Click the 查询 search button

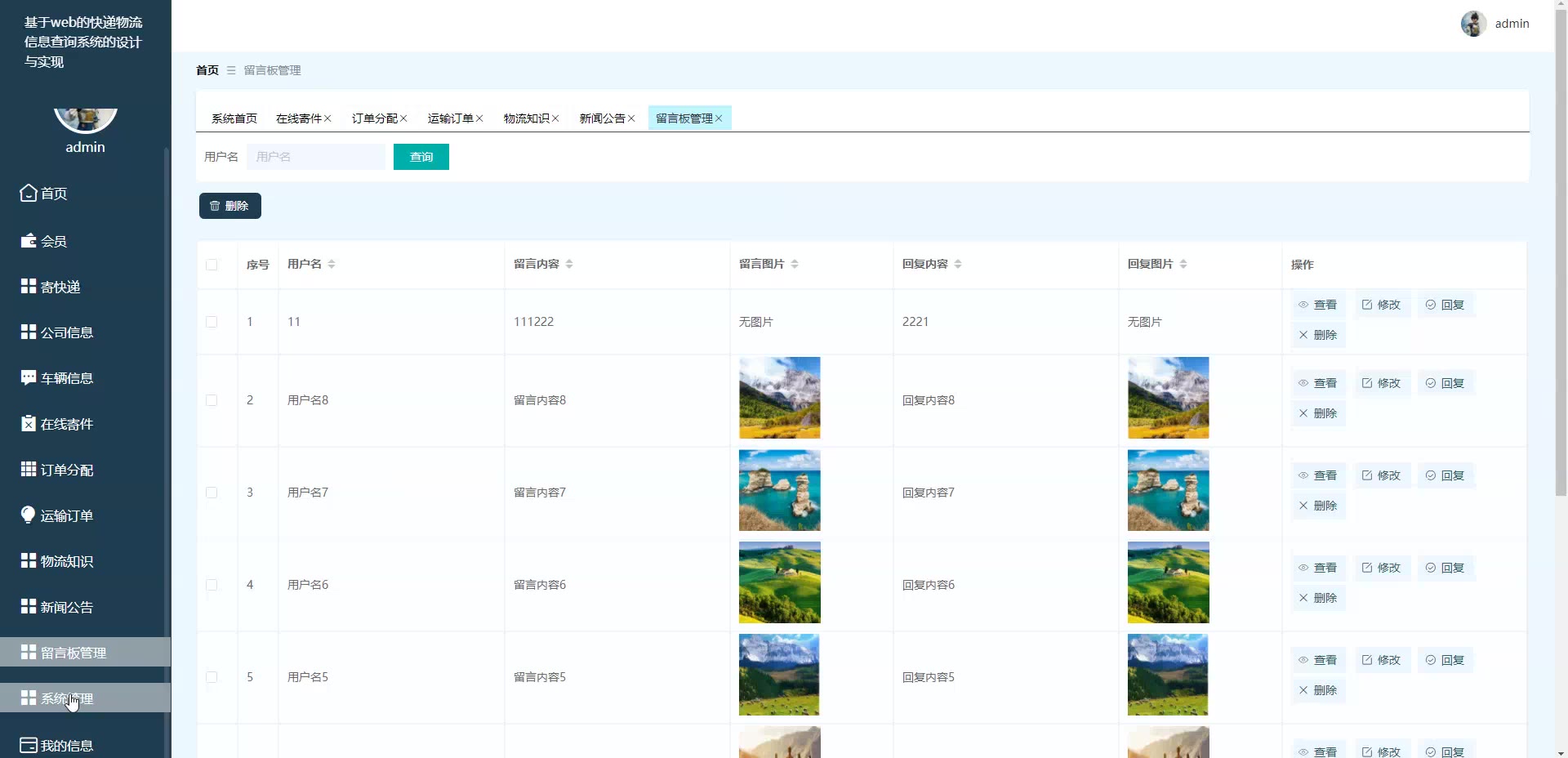pyautogui.click(x=421, y=157)
